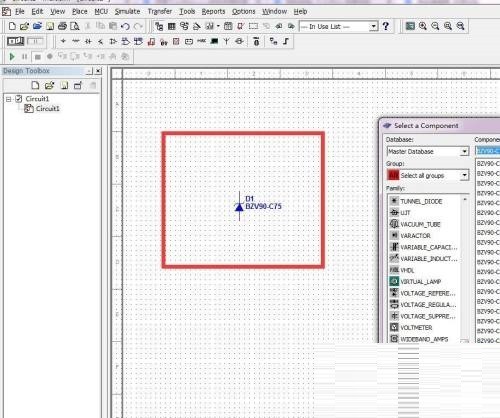Click the Zoom in magnifier icon
500x418 pixels.
point(423,26)
